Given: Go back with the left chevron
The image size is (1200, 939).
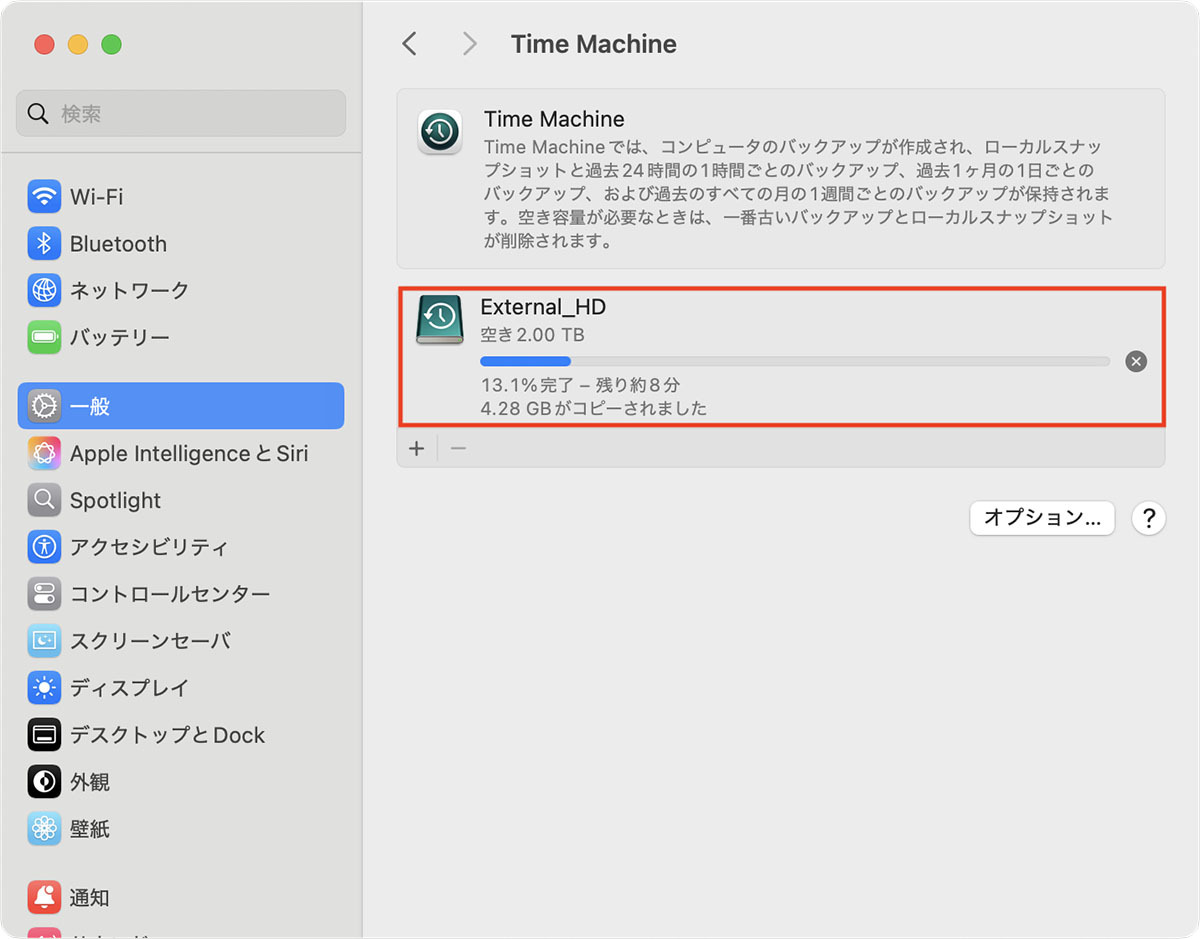Looking at the screenshot, I should (409, 43).
